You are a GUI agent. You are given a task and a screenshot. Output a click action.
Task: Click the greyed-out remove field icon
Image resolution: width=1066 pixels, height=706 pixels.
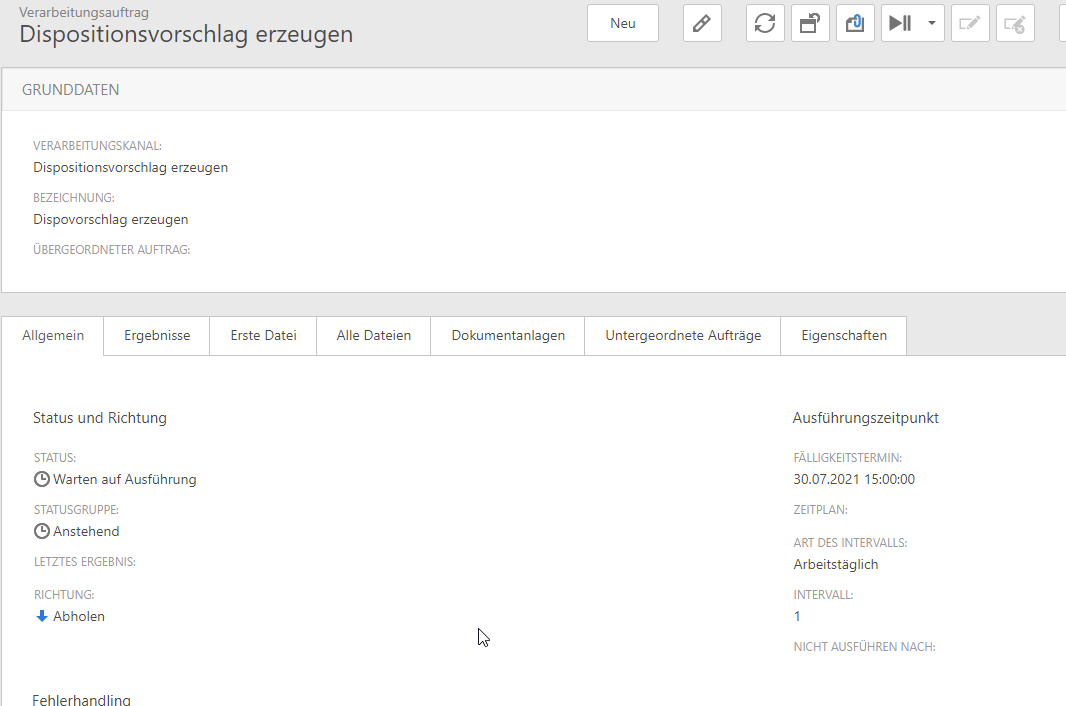click(x=1015, y=23)
